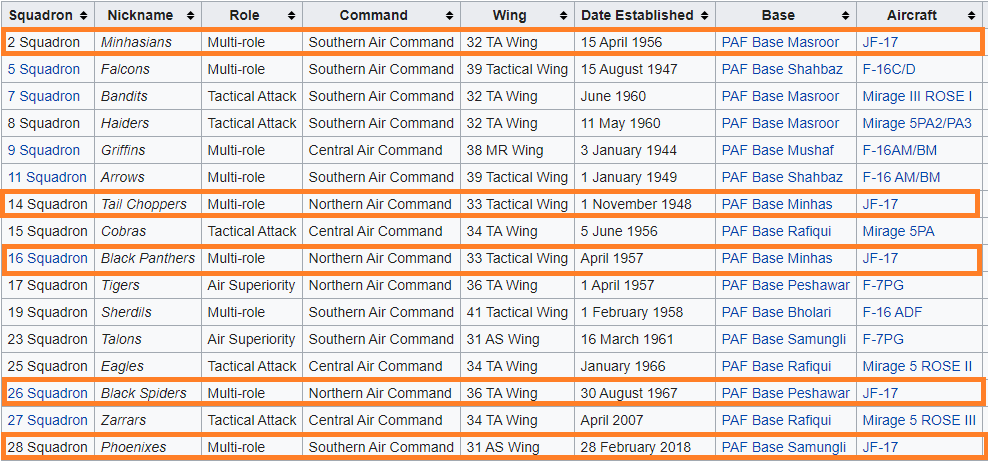Toggle sorting on the Wing column arrows
The height and width of the screenshot is (467, 988).
pyautogui.click(x=563, y=15)
